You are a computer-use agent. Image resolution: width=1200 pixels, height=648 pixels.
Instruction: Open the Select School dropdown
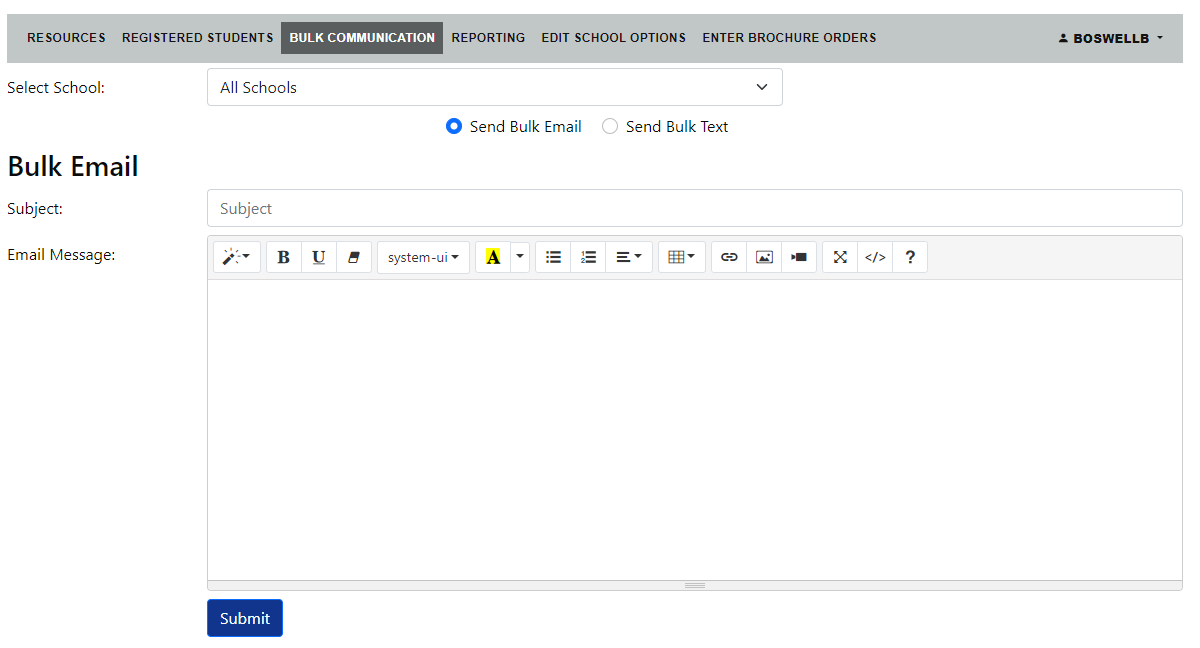point(495,87)
